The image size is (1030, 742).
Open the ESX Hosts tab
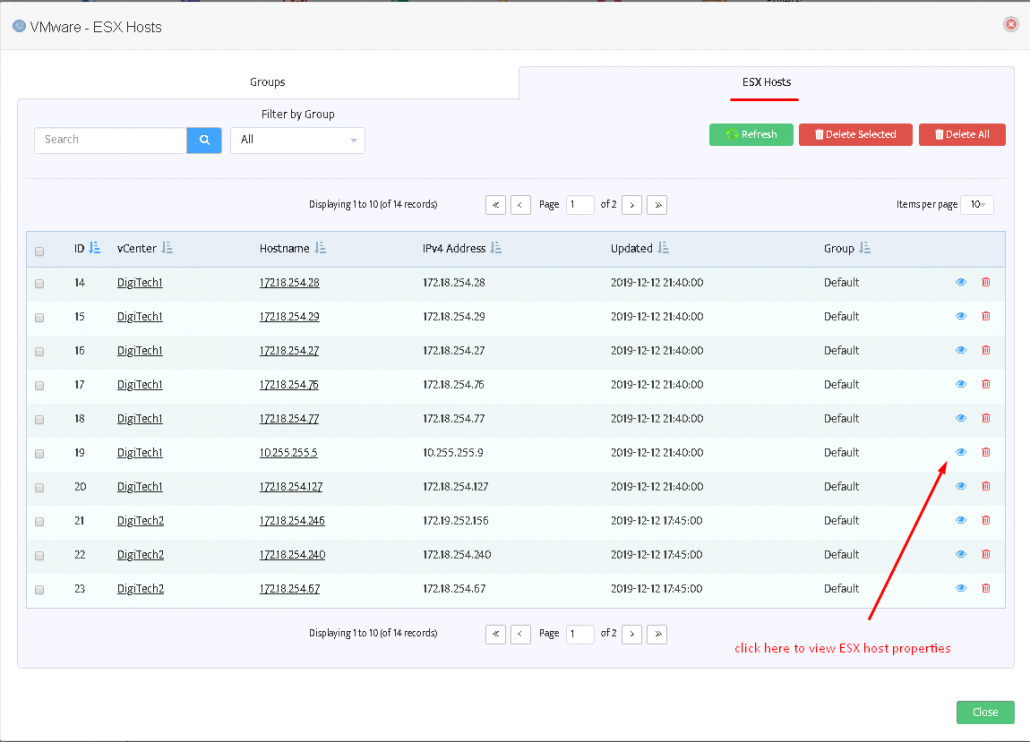(x=764, y=82)
